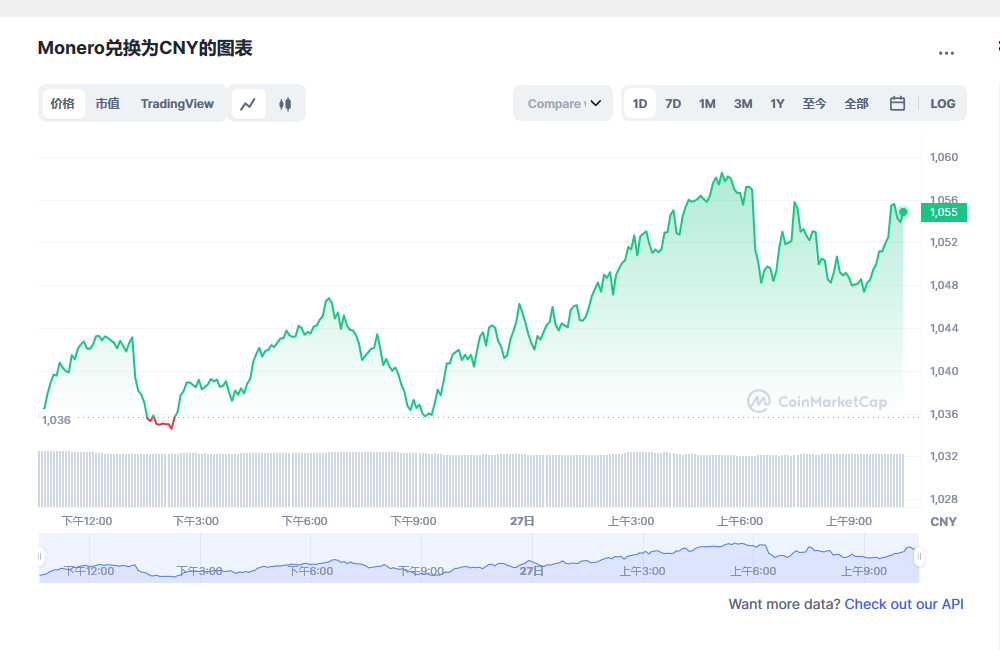The height and width of the screenshot is (650, 1000).
Task: Grab the left range slider handle
Action: [x=40, y=556]
